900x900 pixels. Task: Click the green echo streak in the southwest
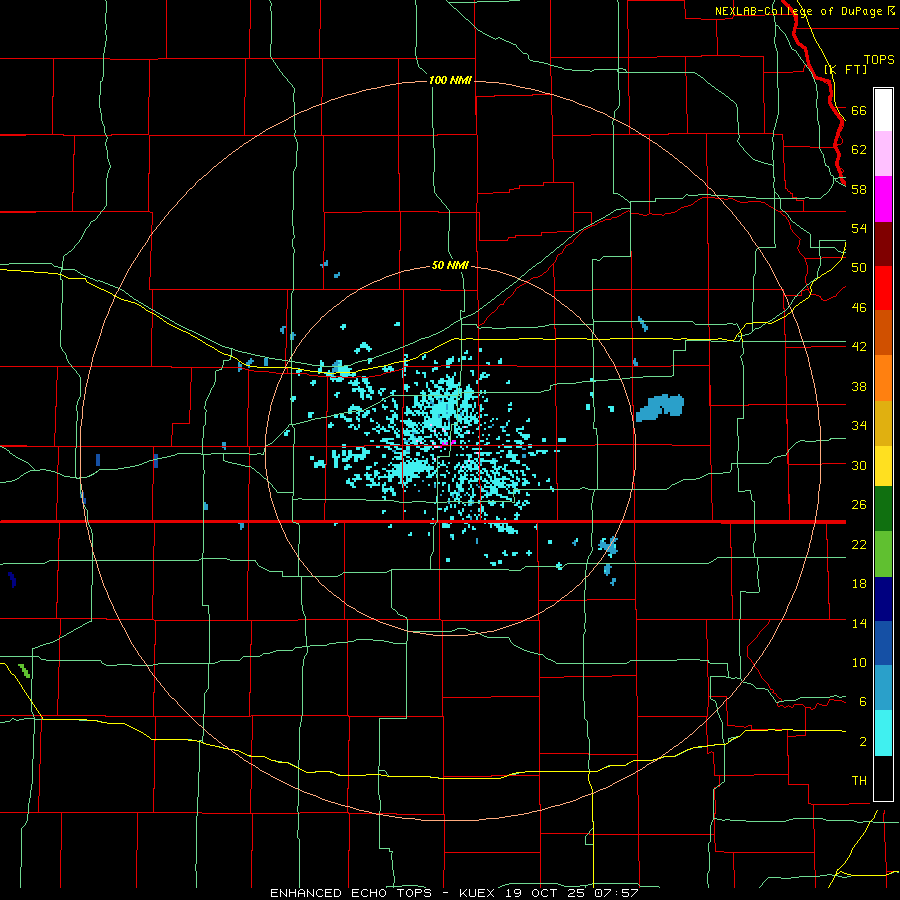coord(24,670)
